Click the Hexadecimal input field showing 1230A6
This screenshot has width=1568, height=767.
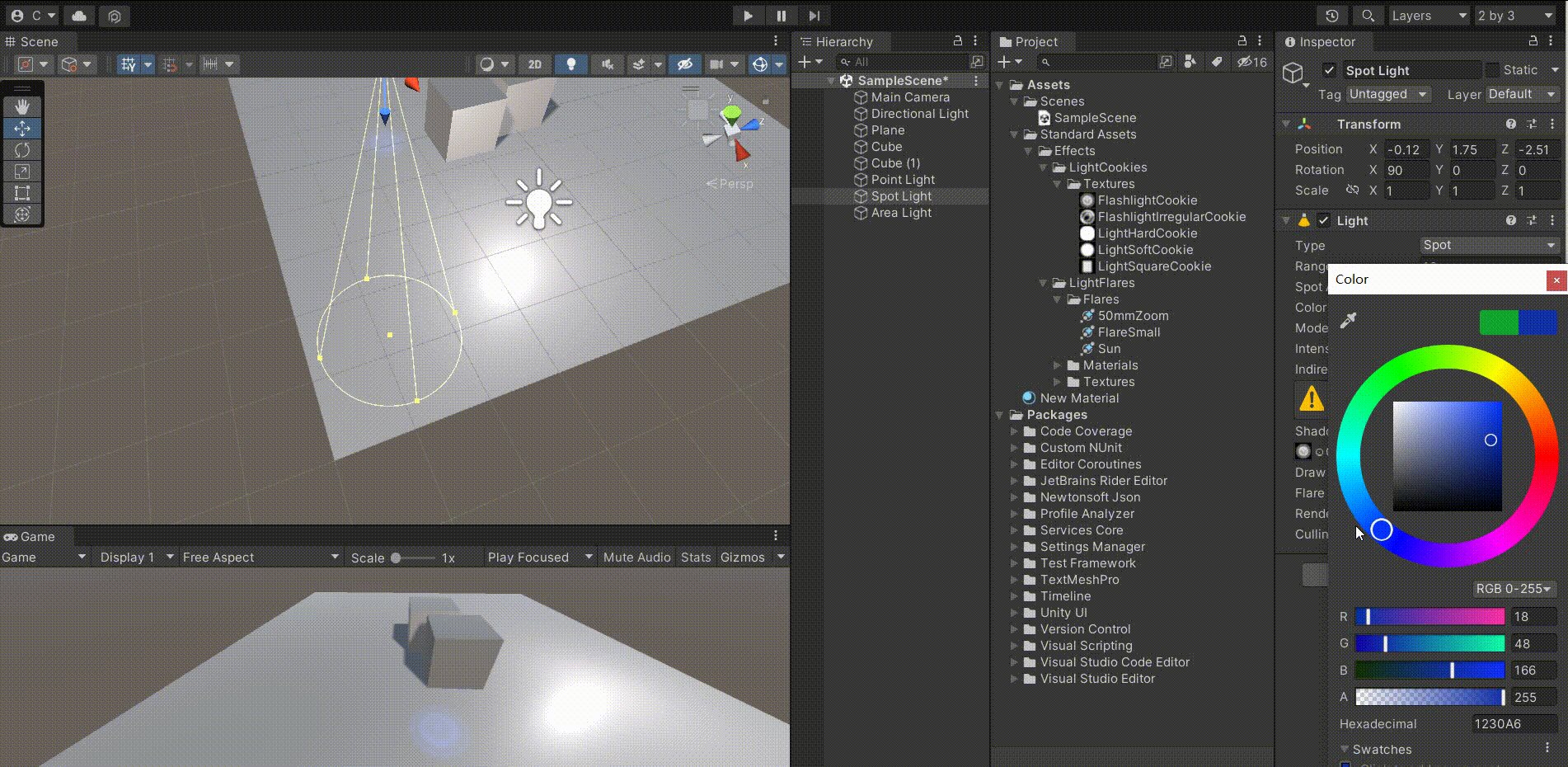click(x=1515, y=724)
